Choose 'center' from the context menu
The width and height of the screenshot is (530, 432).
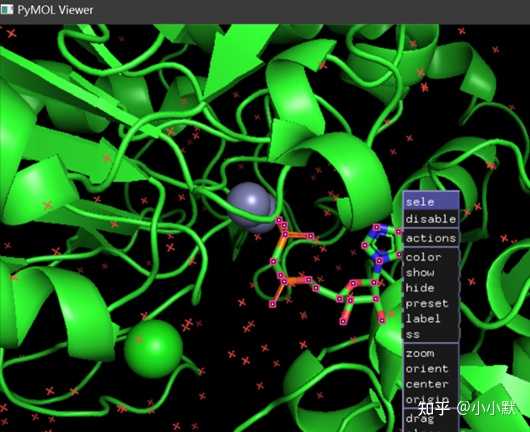(431, 384)
